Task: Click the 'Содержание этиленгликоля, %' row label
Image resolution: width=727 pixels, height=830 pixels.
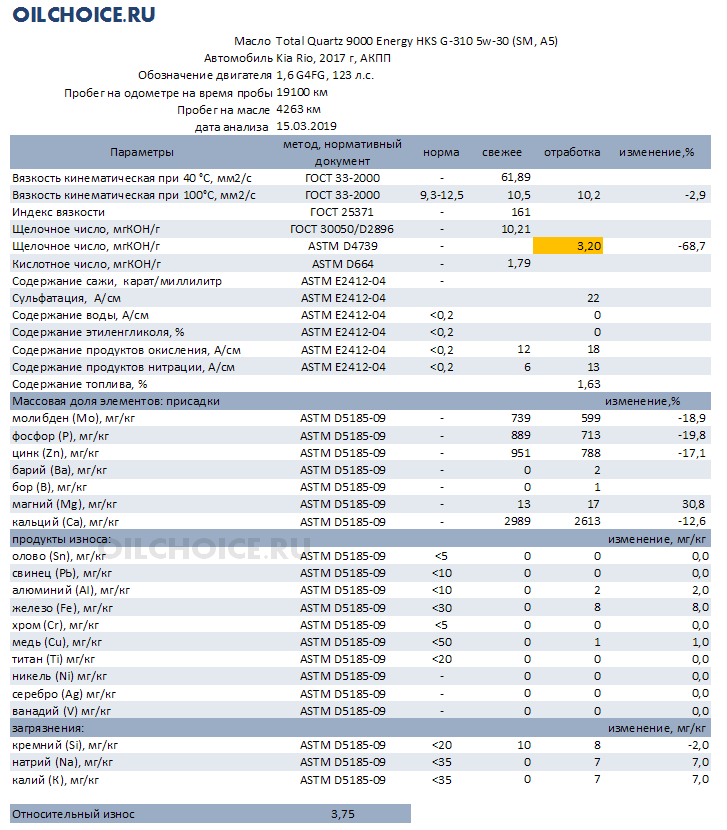Action: tap(98, 332)
